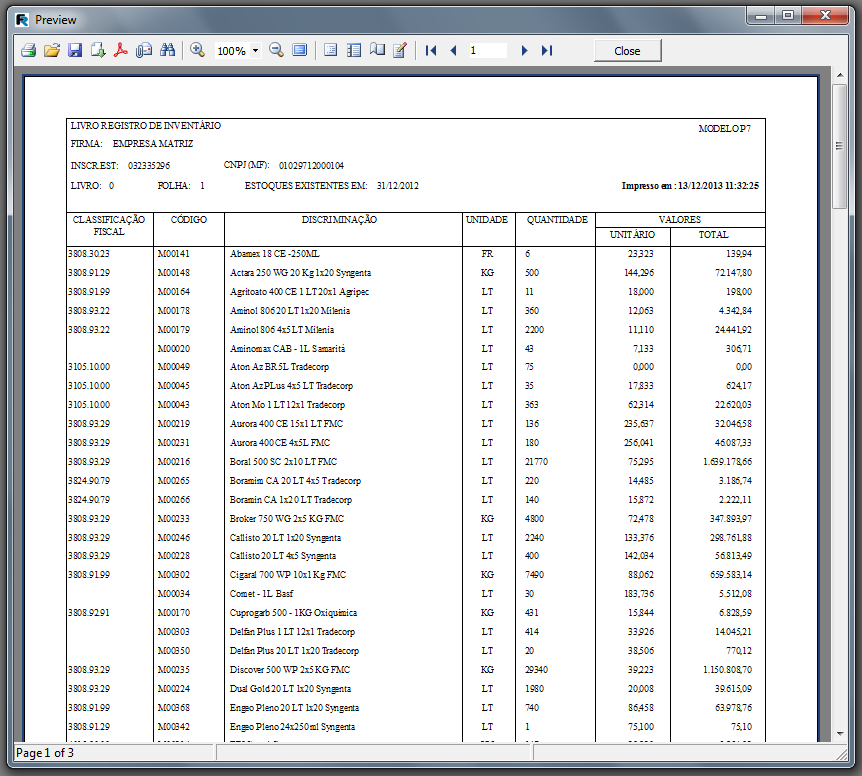This screenshot has height=776, width=862.
Task: Click the vertical scrollbar down arrow
Action: pos(839,734)
